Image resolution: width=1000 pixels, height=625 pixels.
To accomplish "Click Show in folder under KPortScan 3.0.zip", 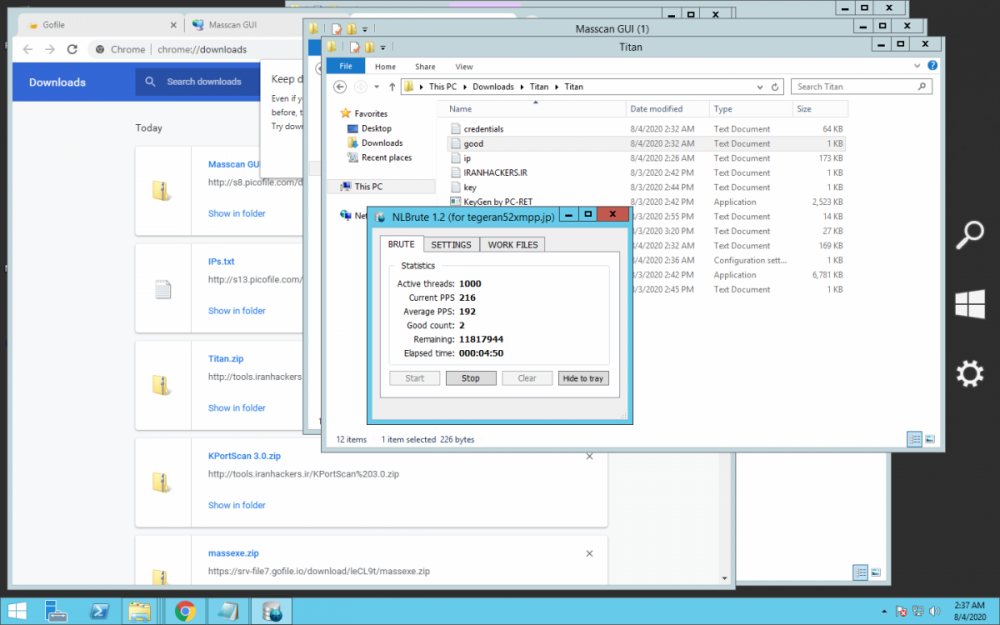I will pyautogui.click(x=237, y=505).
